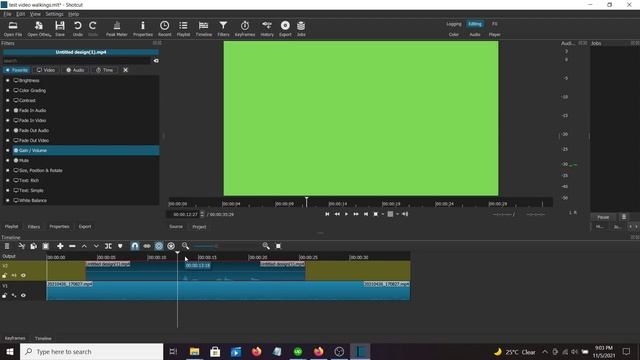640x360 pixels.
Task: Click the Pause button in Jobs panel
Action: pos(603,217)
